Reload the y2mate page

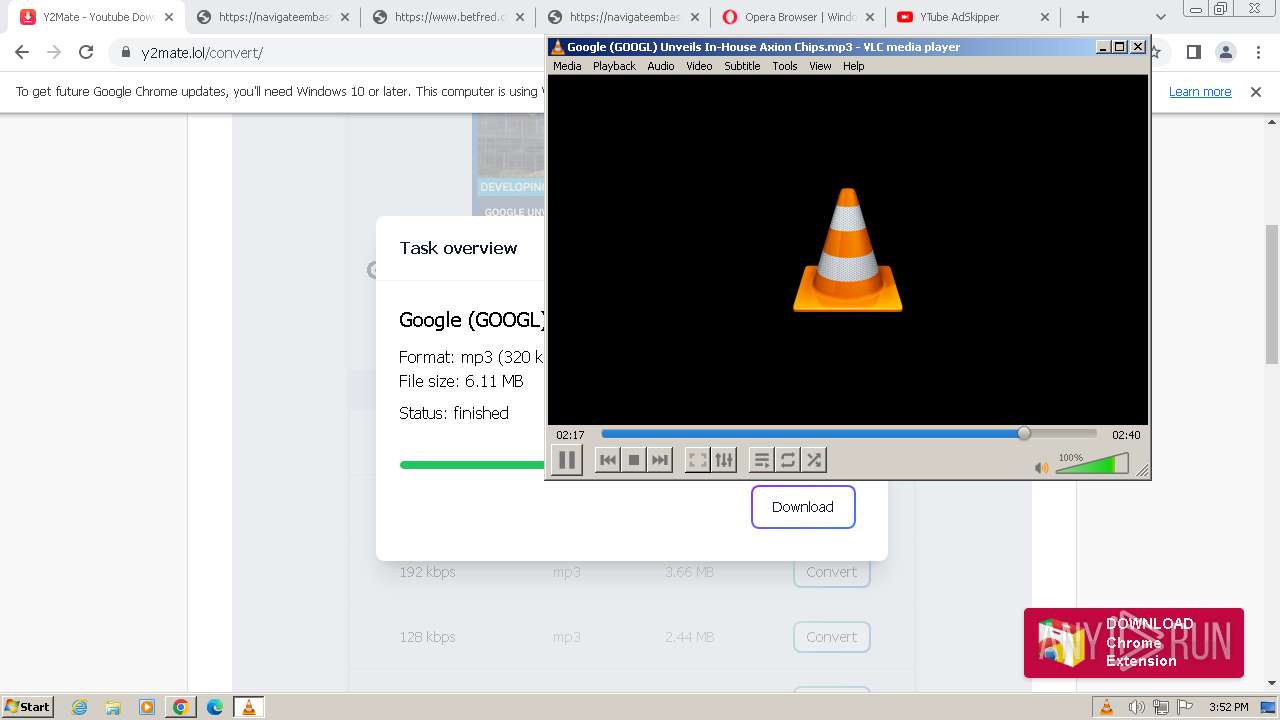(x=86, y=53)
